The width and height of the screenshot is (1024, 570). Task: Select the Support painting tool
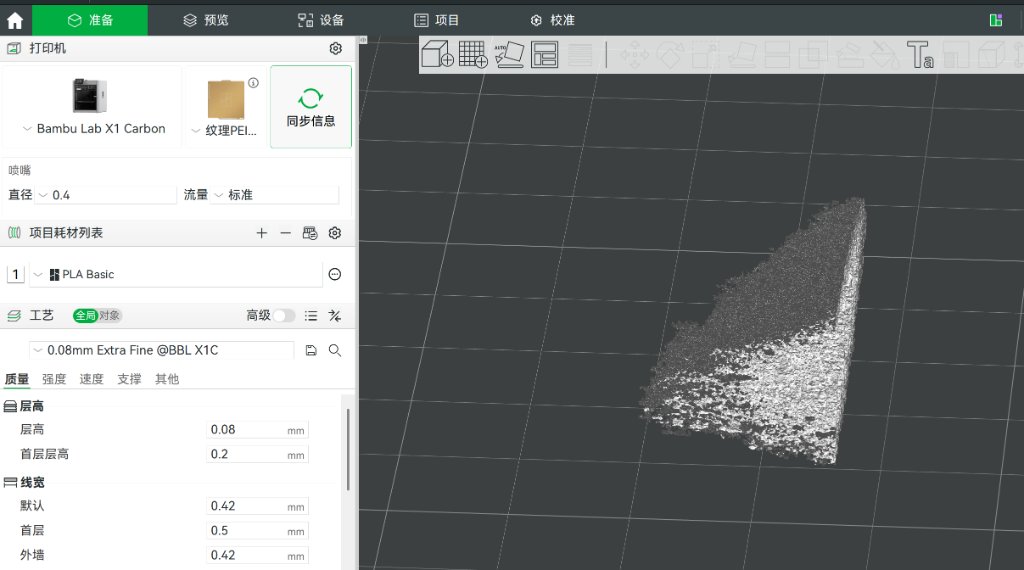(849, 55)
